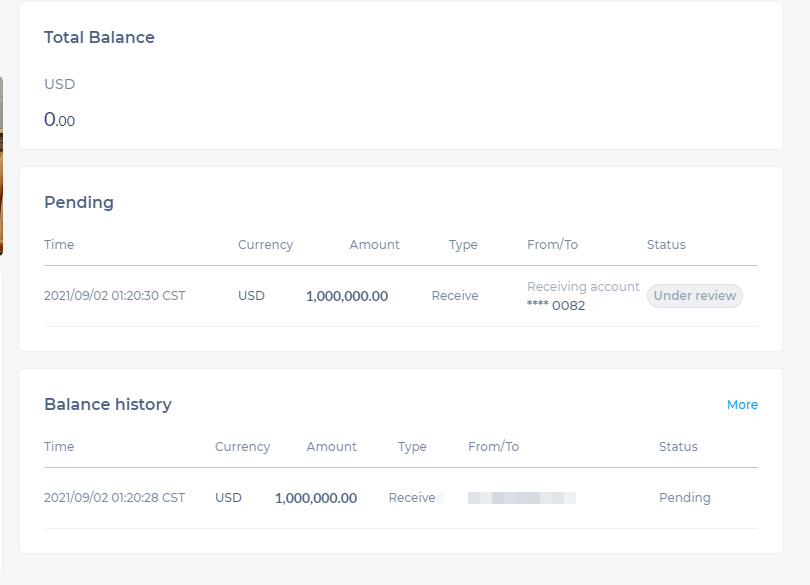Click the USD label under Total Balance

59,84
